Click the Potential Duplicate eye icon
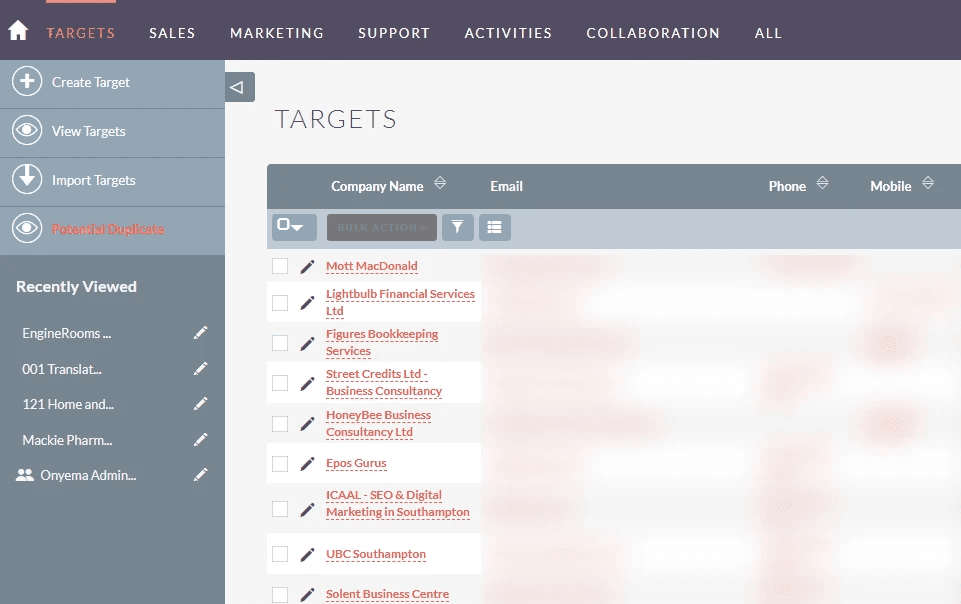Viewport: 961px width, 604px height. click(27, 228)
